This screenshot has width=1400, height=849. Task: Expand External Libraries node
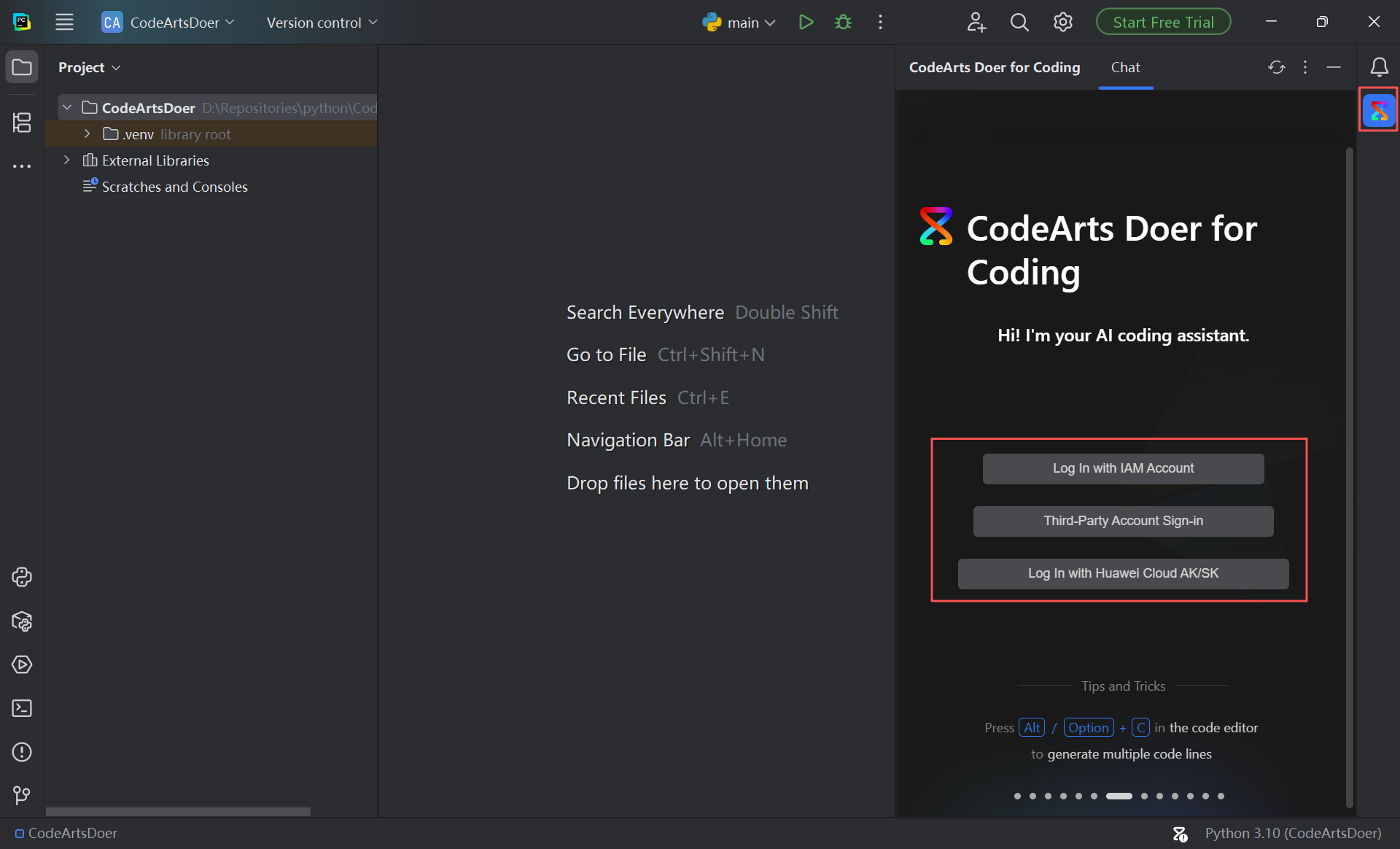[67, 160]
